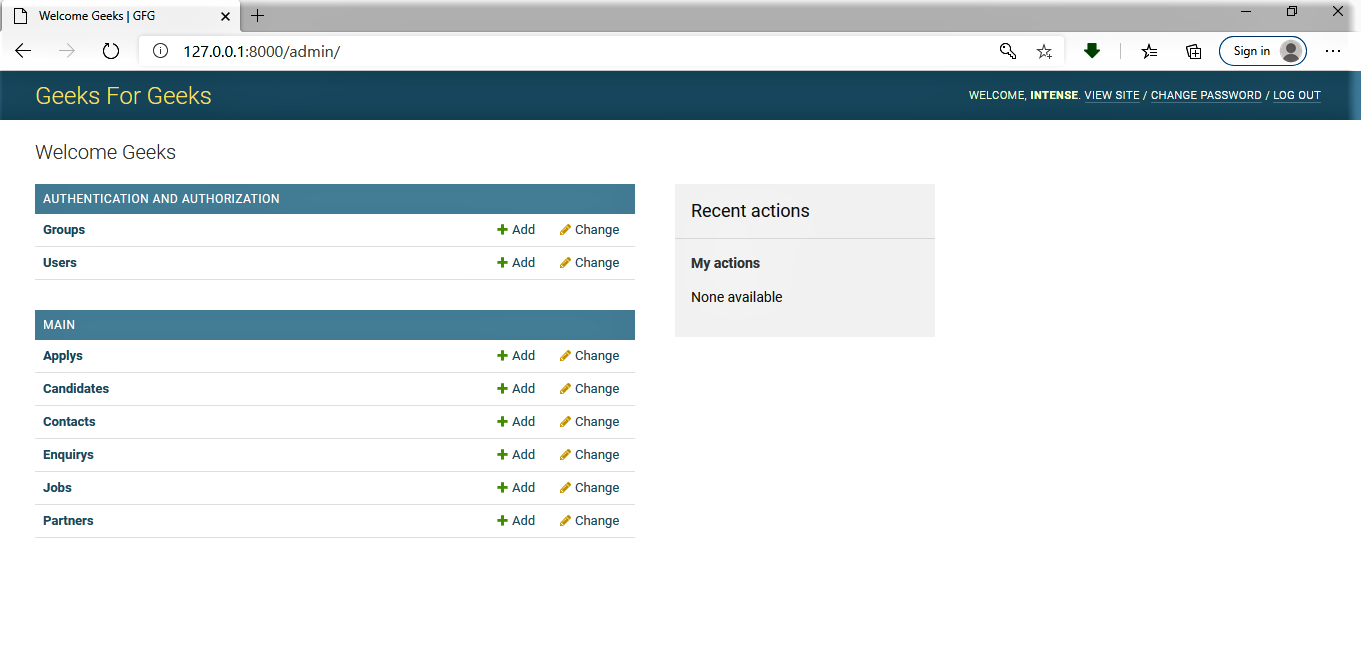Viewport: 1361px width, 659px height.
Task: Add a new Apply entry
Action: [x=516, y=356]
